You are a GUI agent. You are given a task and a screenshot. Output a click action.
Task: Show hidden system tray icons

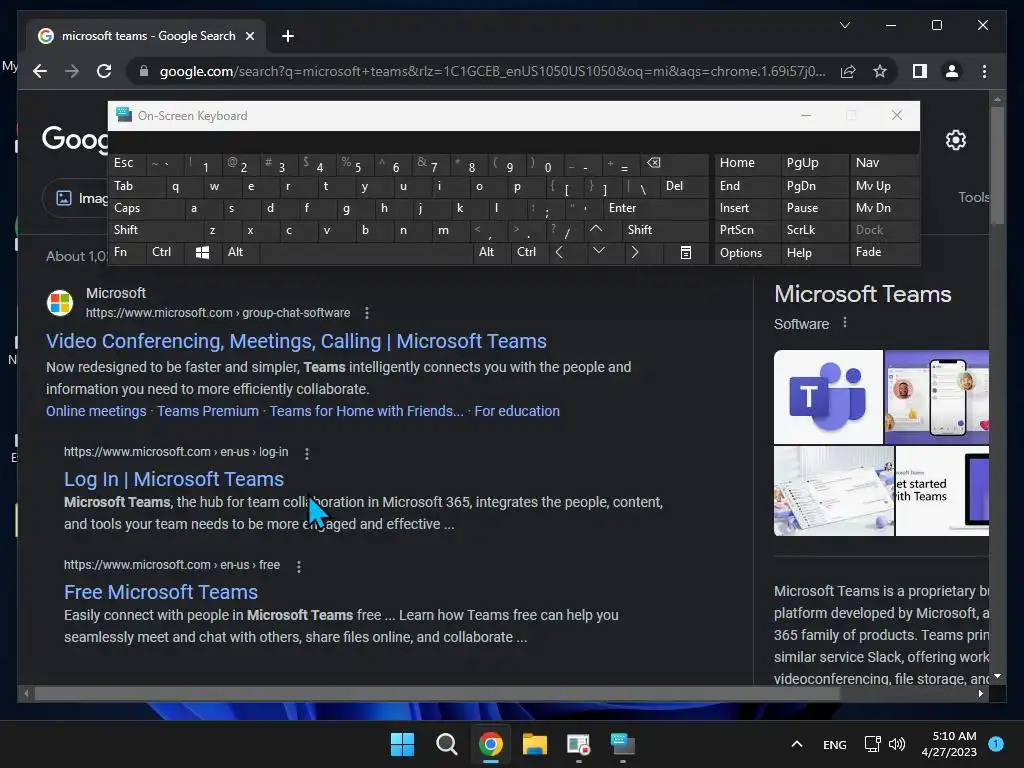click(x=797, y=744)
